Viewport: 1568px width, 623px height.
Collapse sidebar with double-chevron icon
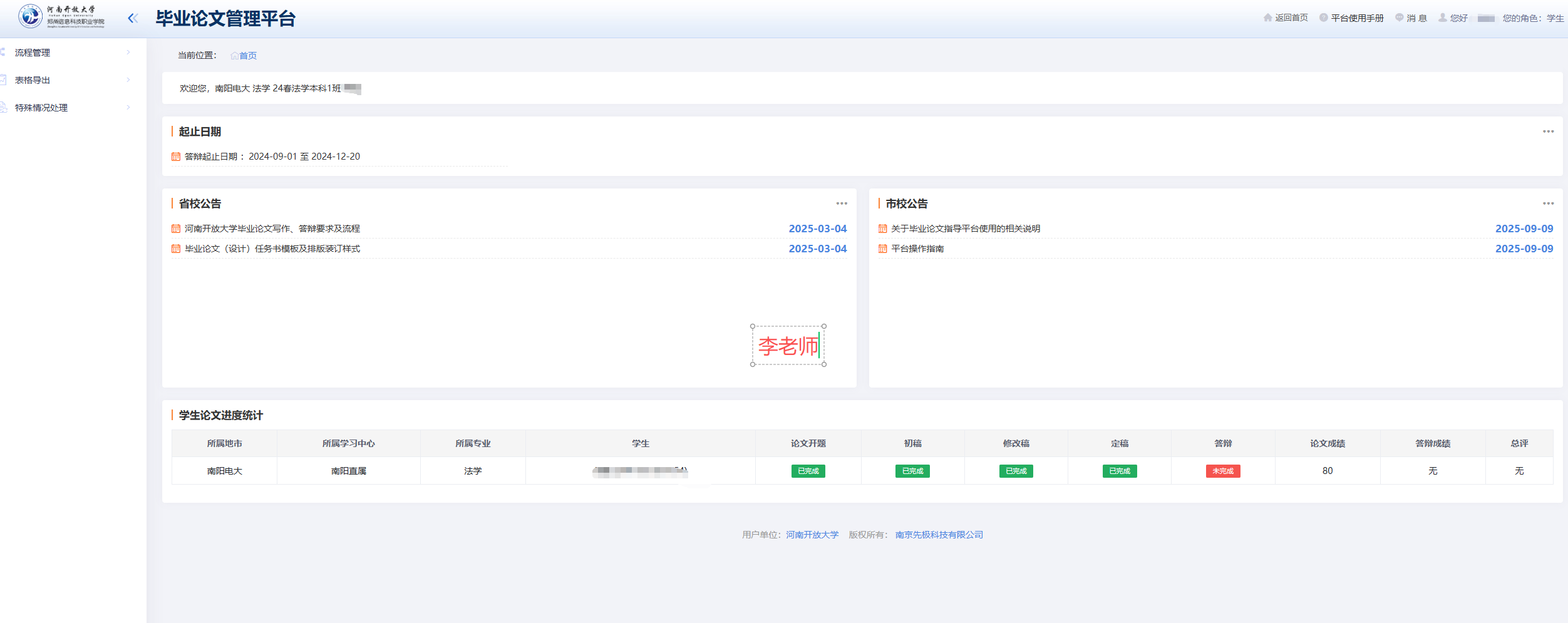[133, 18]
